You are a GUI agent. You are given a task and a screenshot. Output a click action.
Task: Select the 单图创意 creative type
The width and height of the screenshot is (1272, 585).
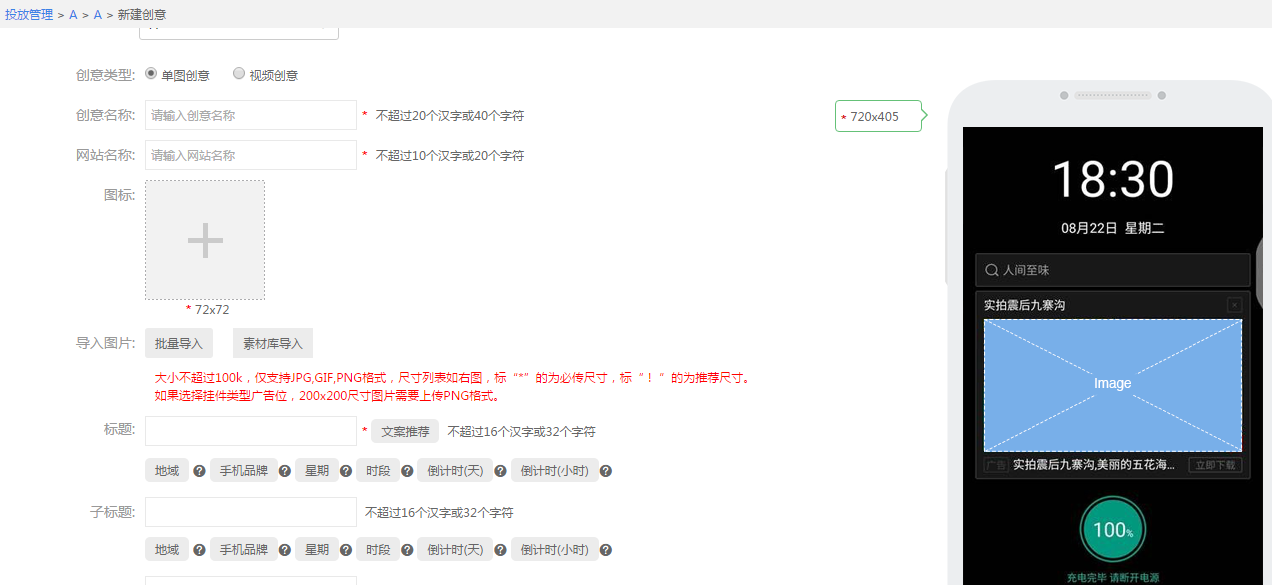point(150,73)
